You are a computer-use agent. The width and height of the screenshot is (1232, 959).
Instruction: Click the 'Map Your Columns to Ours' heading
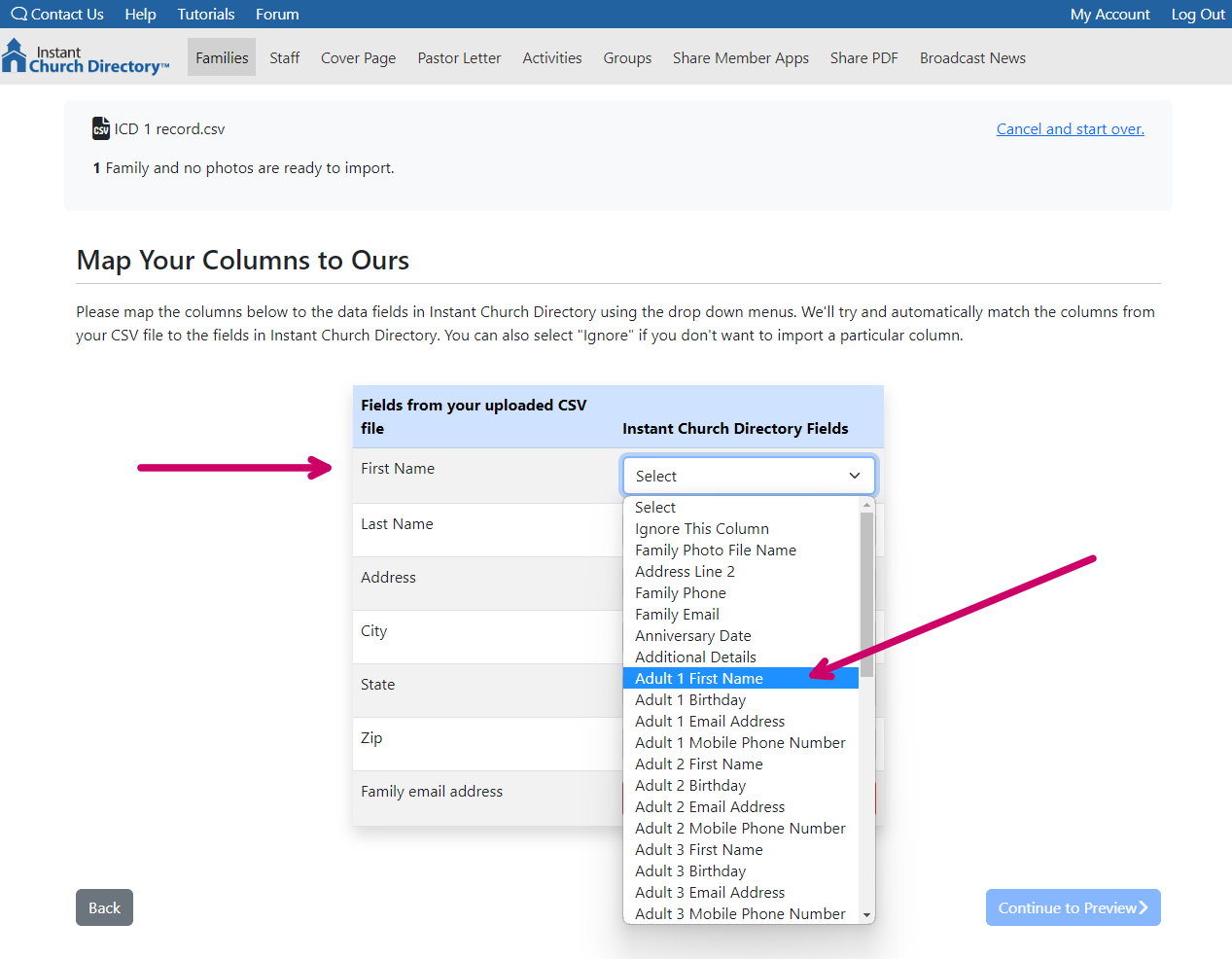point(243,260)
